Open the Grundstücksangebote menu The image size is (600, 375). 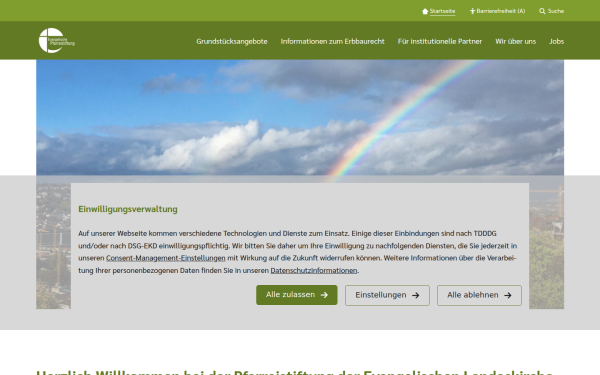pos(232,41)
